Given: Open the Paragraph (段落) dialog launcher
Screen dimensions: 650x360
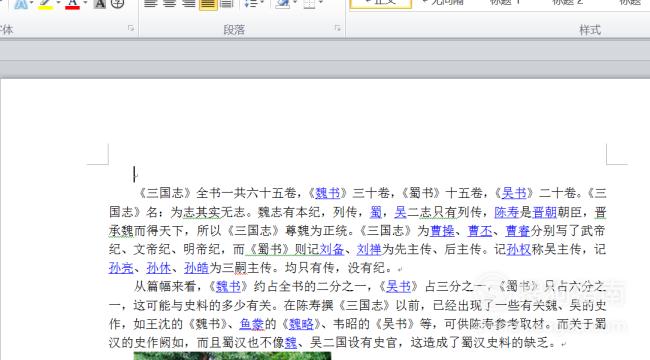Looking at the screenshot, I should tap(337, 28).
